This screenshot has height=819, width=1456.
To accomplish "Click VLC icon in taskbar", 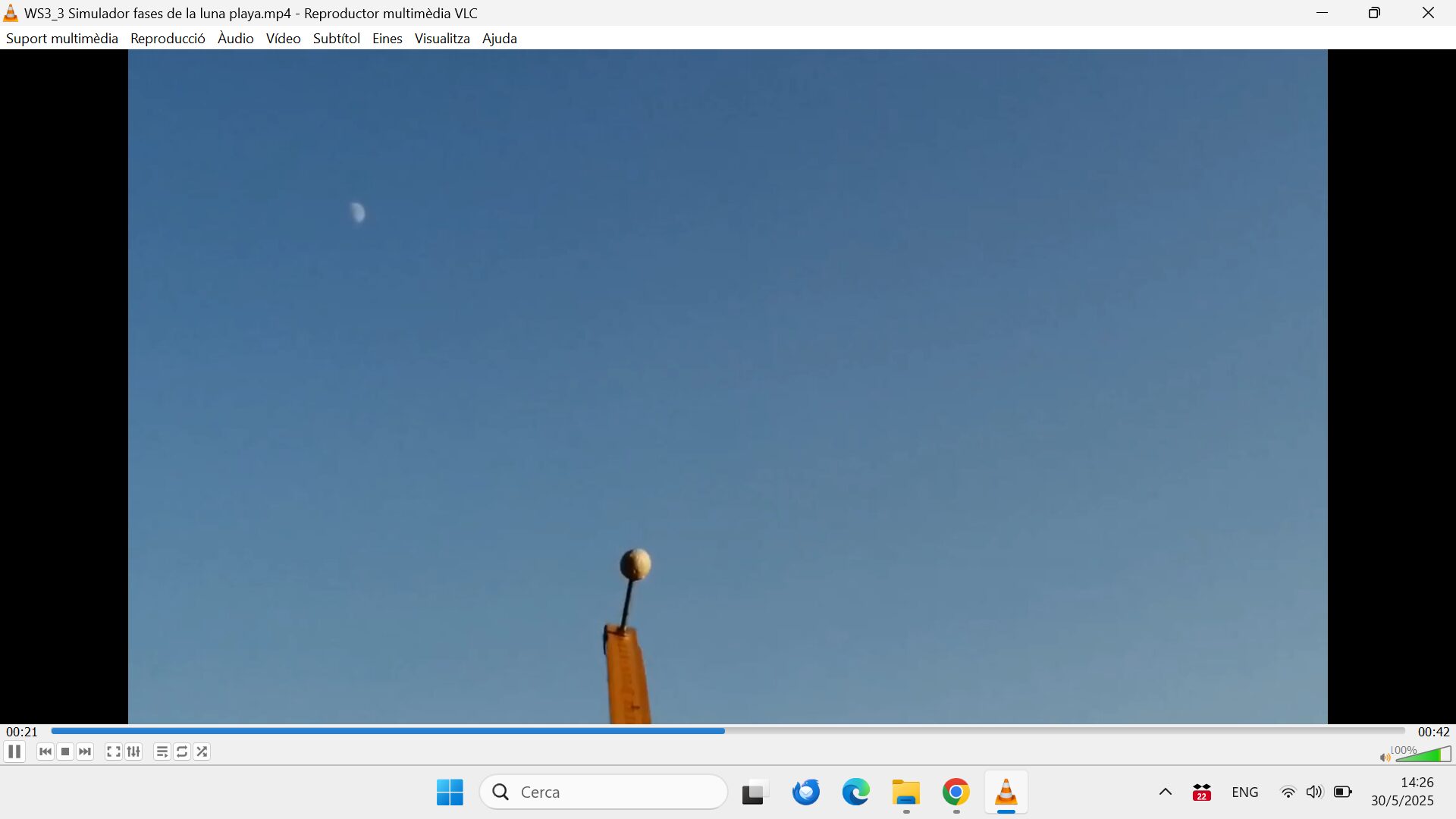I will point(1006,792).
